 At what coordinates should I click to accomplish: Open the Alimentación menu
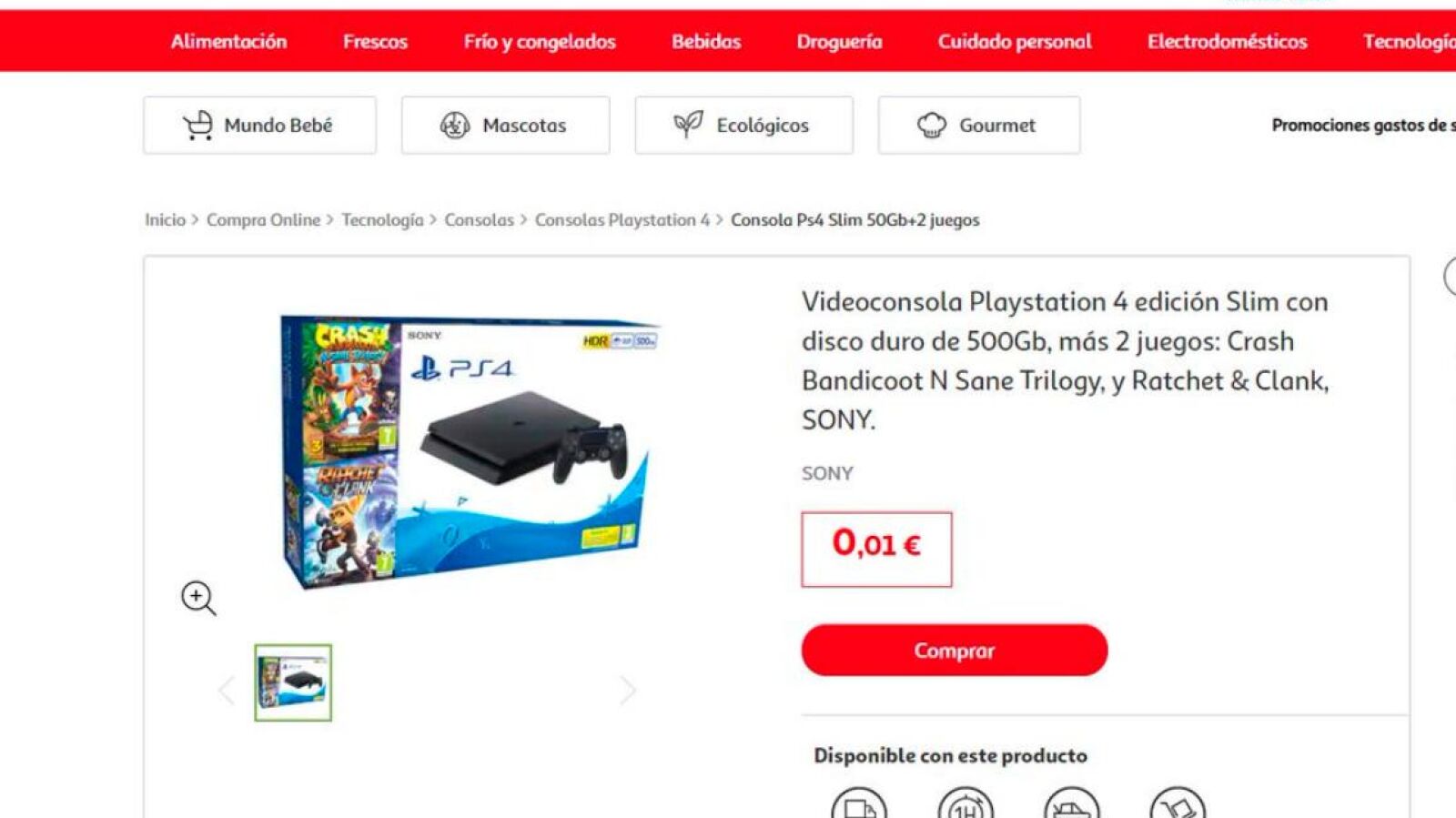(228, 42)
